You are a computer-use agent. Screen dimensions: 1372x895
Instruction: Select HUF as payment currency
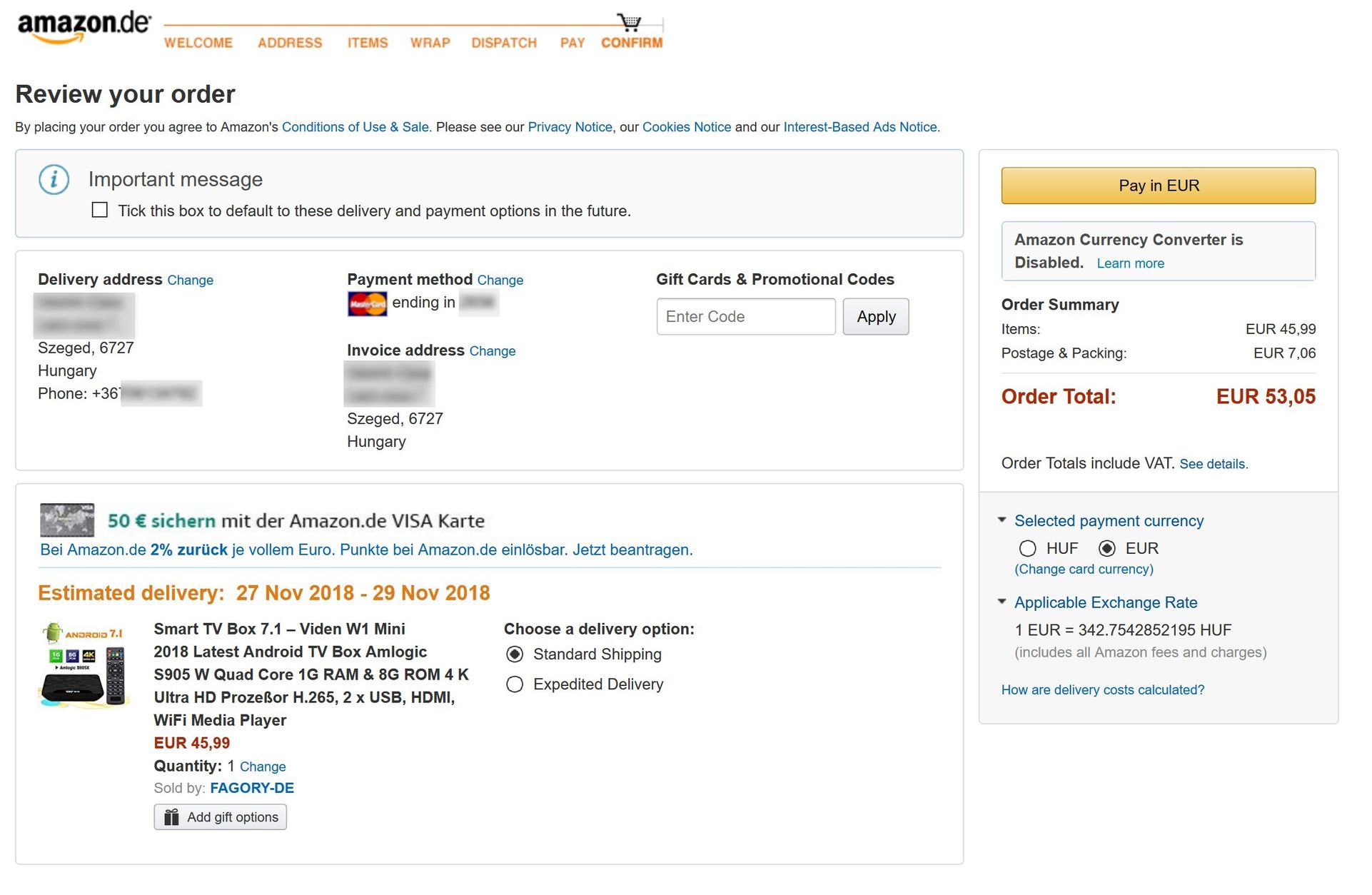[1027, 549]
